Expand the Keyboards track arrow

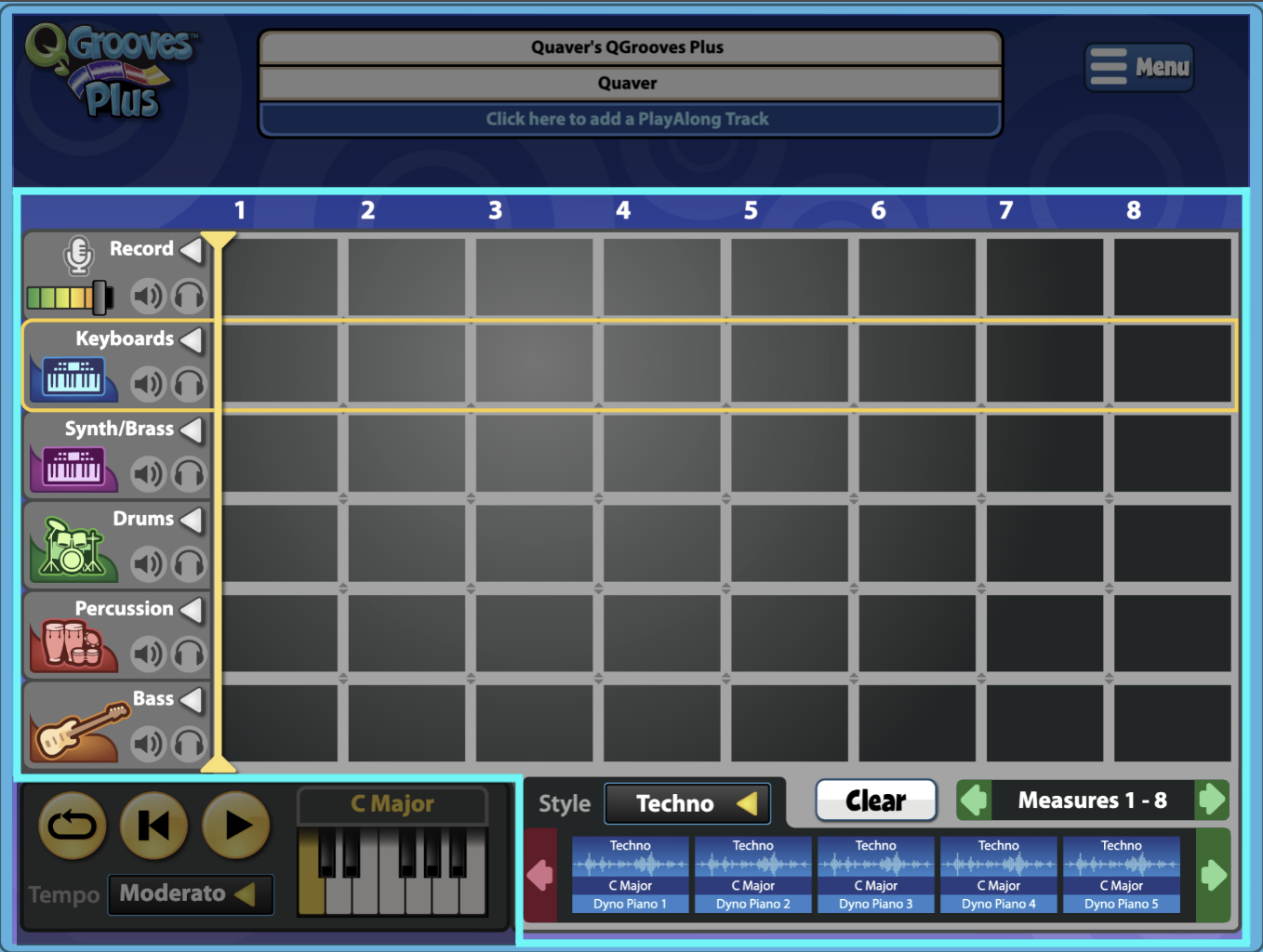coord(192,339)
